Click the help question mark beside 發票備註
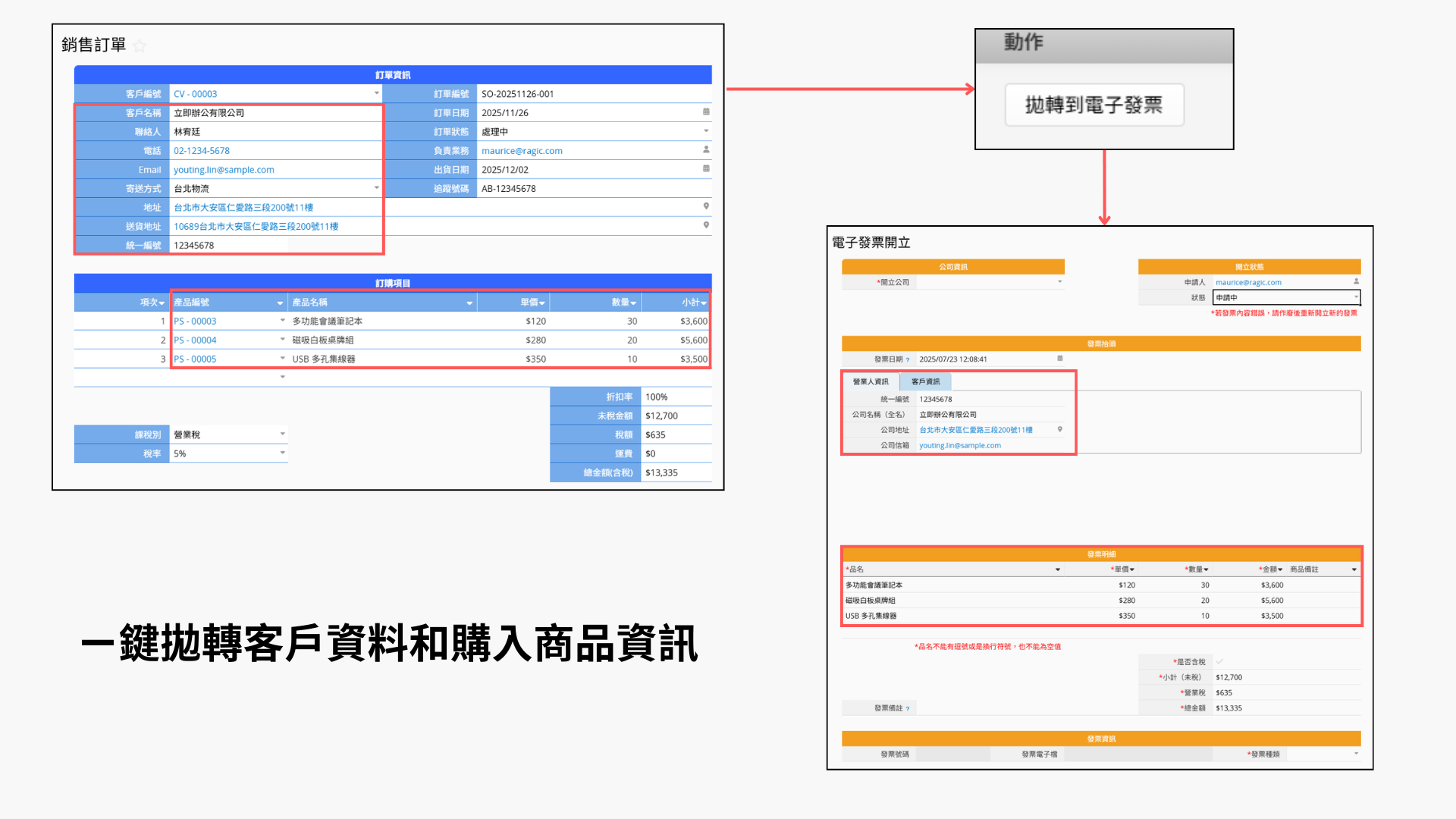Viewport: 1456px width, 819px height. (908, 709)
